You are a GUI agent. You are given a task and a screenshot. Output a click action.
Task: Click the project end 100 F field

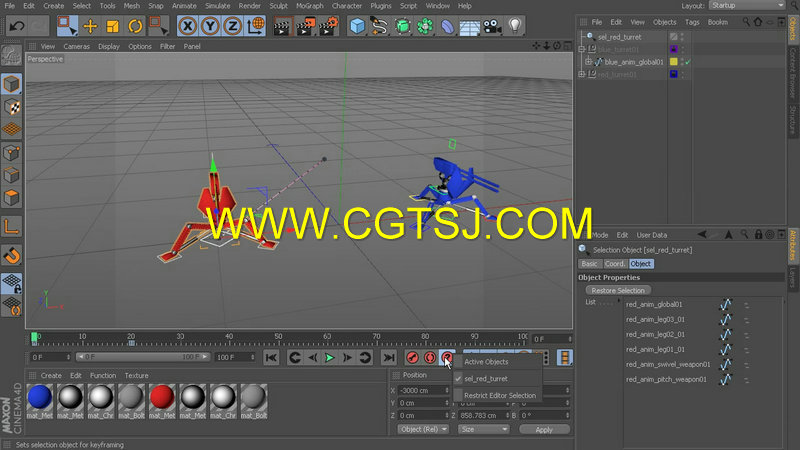(x=235, y=357)
